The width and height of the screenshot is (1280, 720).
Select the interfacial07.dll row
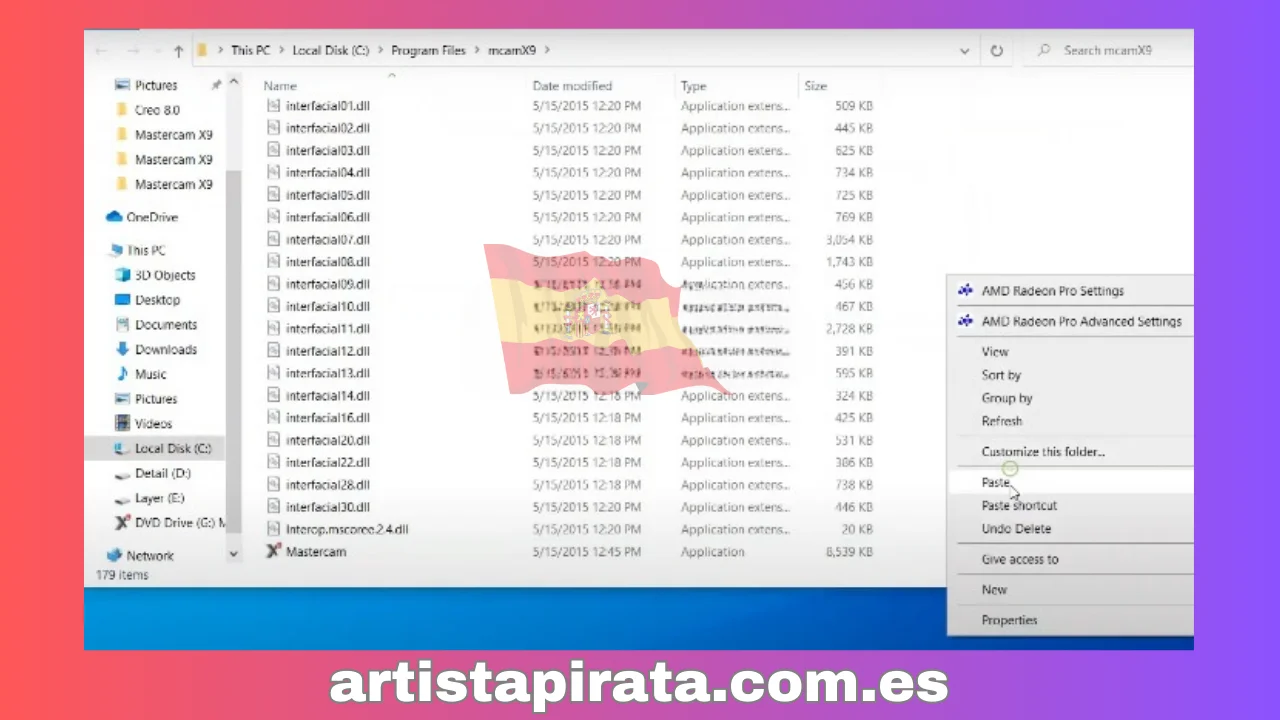pos(570,239)
